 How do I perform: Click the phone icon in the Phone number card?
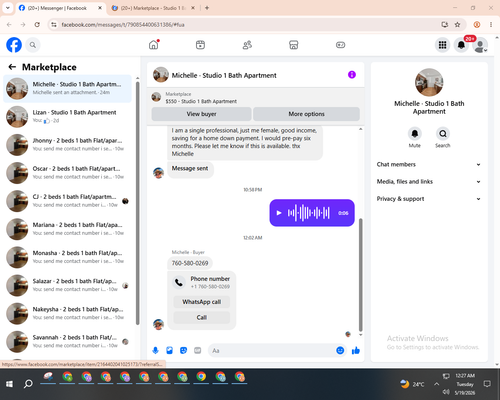[x=179, y=283]
